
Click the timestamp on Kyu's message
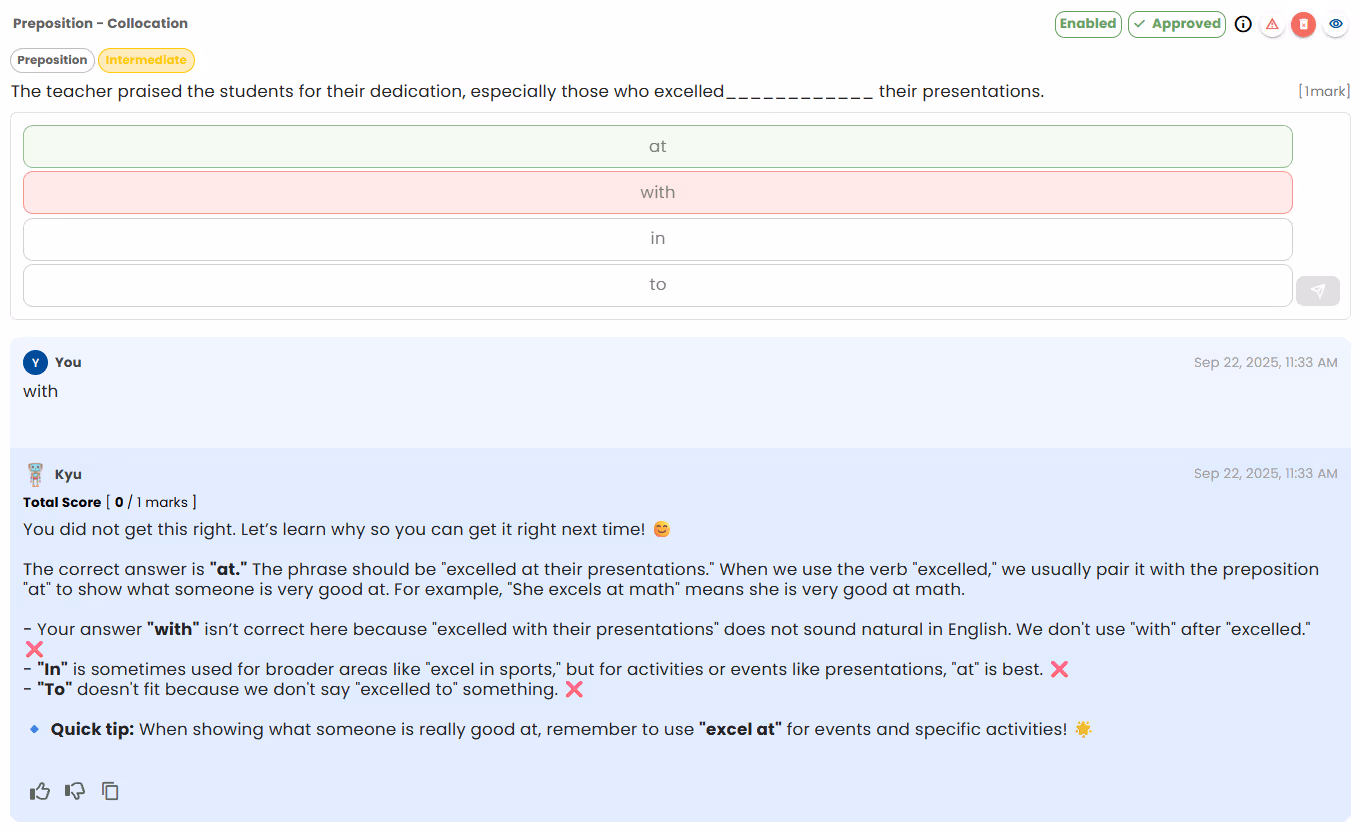pyautogui.click(x=1265, y=473)
